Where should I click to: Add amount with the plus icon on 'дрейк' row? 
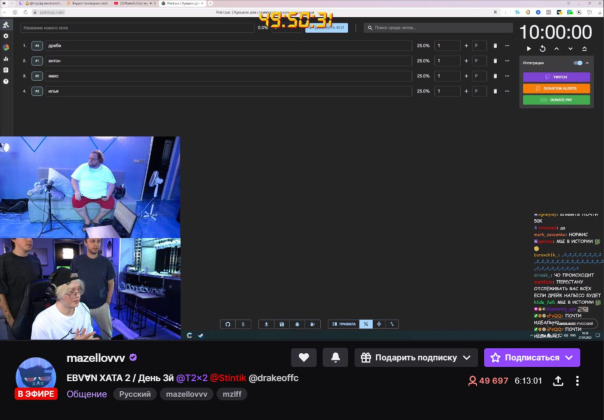tap(466, 45)
